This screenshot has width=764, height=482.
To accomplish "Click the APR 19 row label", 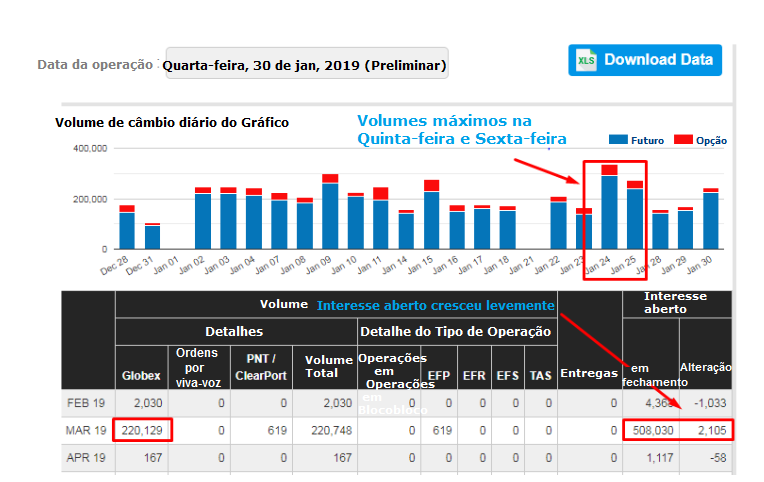I will coord(88,458).
